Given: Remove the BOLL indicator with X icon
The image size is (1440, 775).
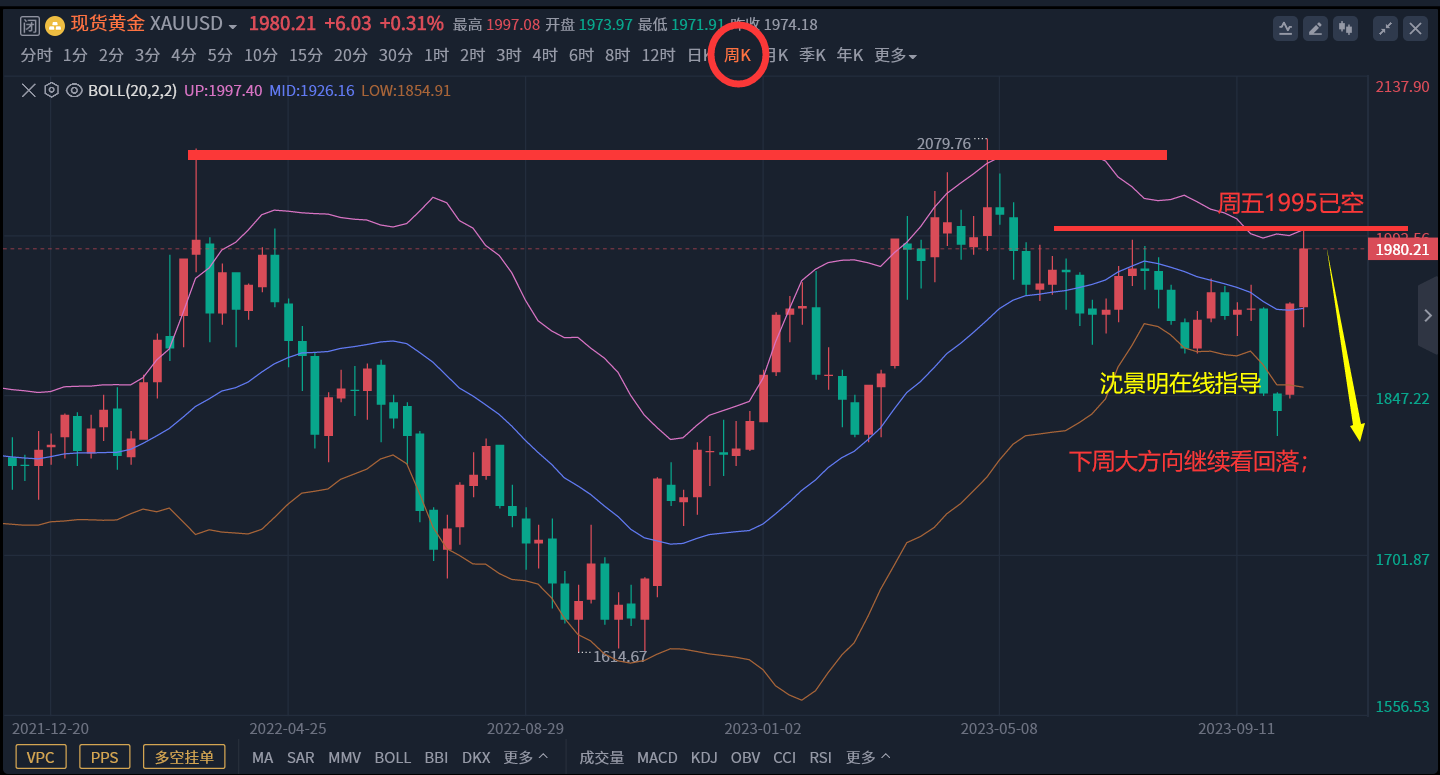Looking at the screenshot, I should pos(29,90).
